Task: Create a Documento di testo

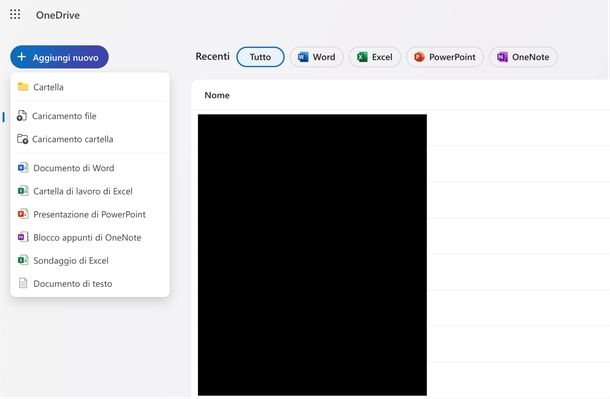Action: tap(90, 284)
